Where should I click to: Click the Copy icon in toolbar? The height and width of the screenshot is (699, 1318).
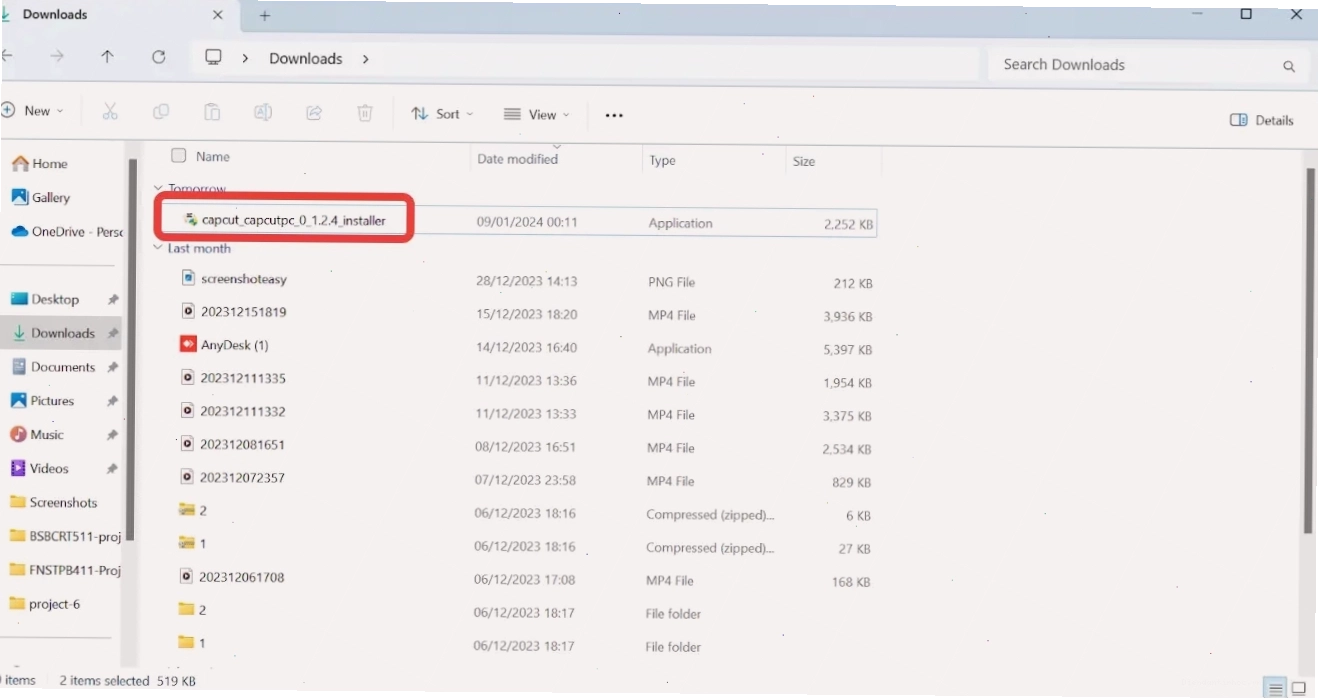(x=161, y=112)
